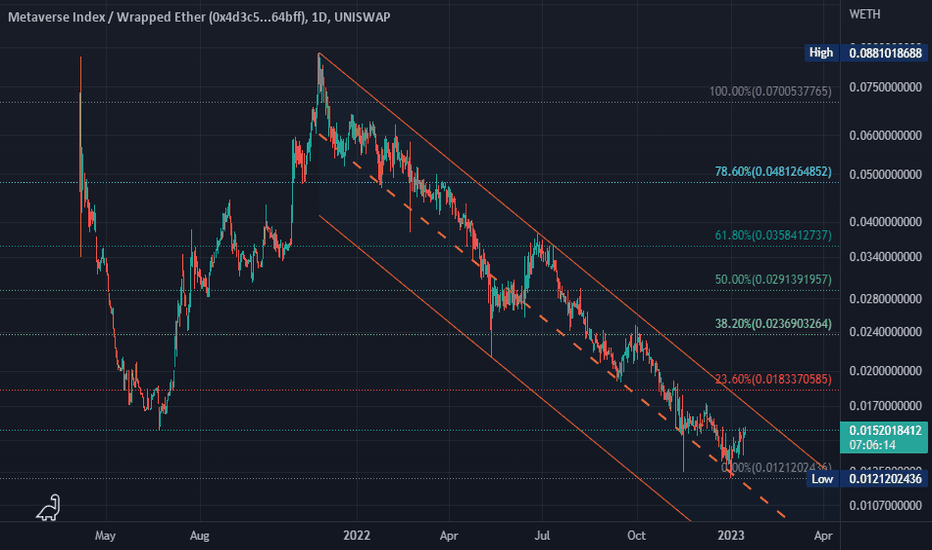Click the 100.00% Fibonacci level label
The width and height of the screenshot is (932, 550).
pyautogui.click(x=770, y=92)
